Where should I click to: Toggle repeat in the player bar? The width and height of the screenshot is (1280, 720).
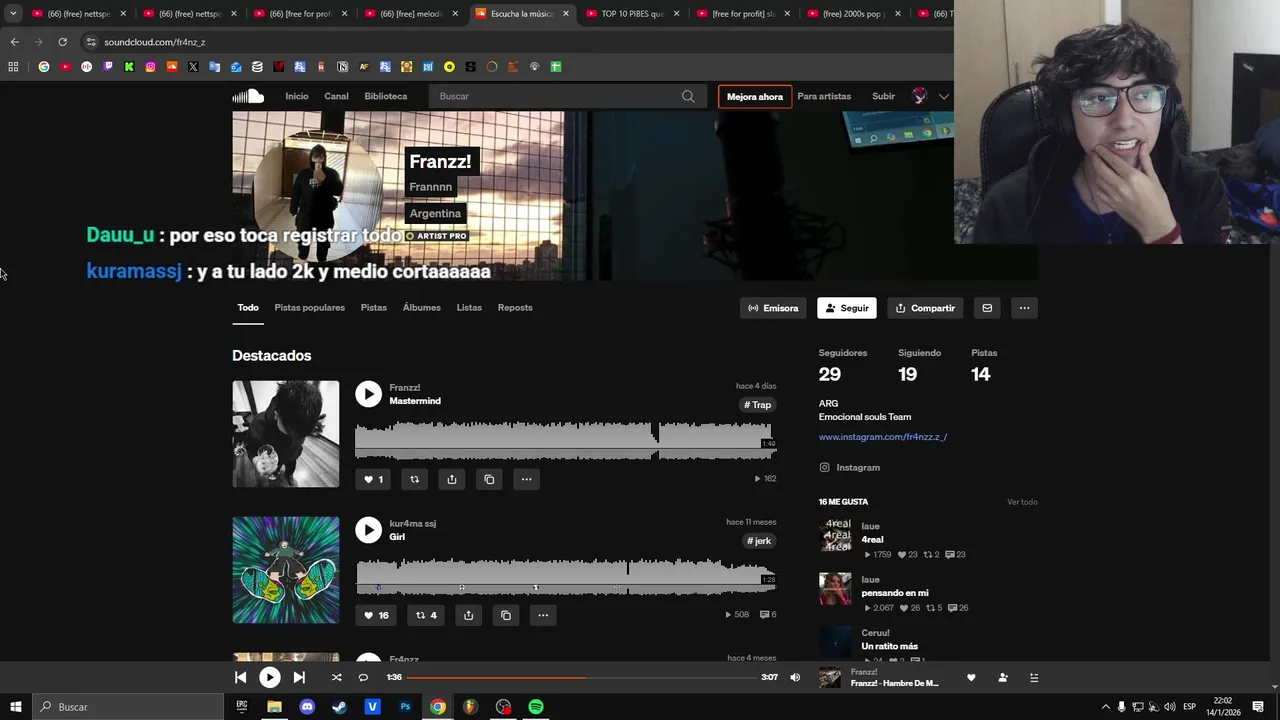coord(363,677)
